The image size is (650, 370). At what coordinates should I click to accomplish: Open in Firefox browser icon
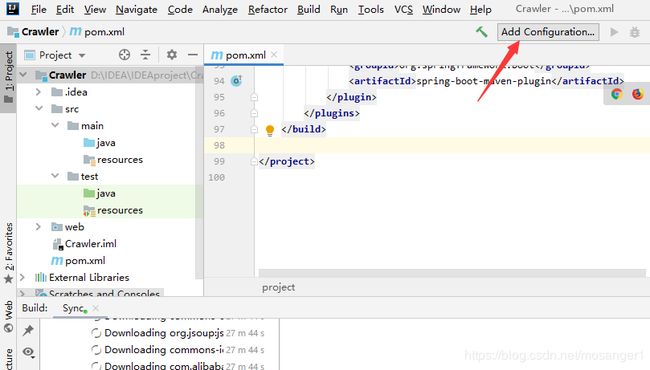[638, 94]
